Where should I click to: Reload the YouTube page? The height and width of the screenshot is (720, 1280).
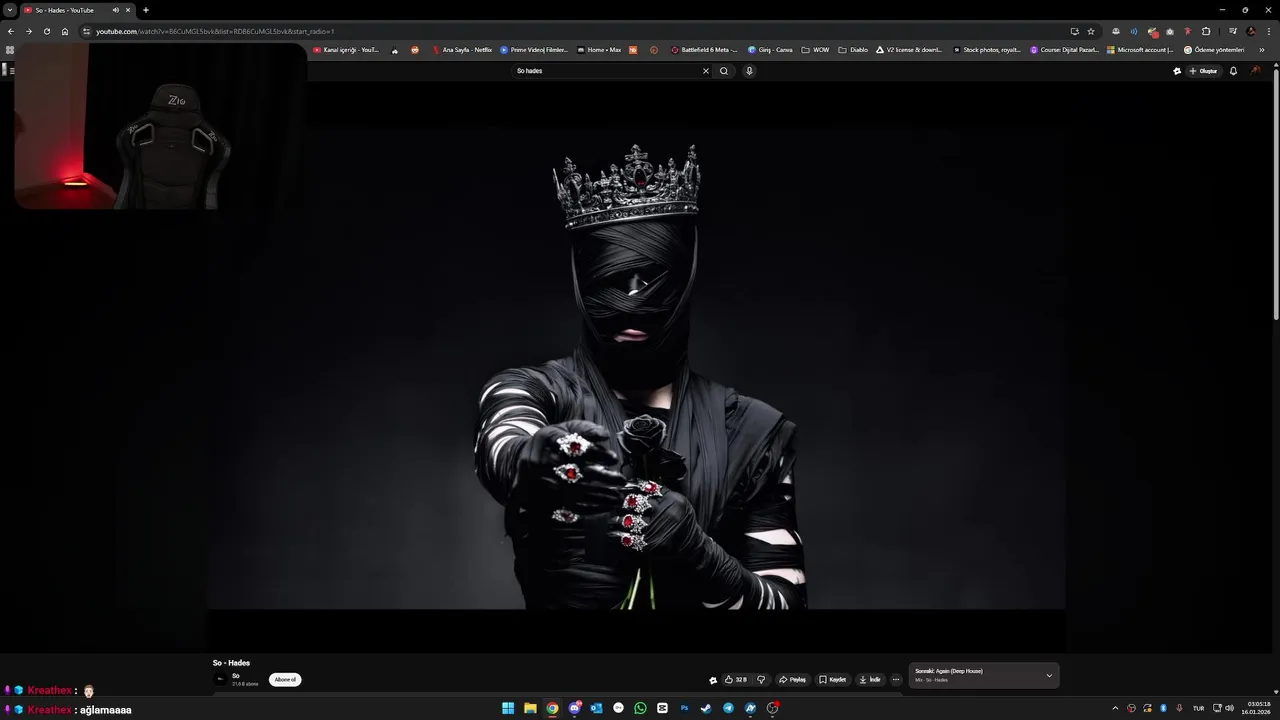pyautogui.click(x=46, y=31)
